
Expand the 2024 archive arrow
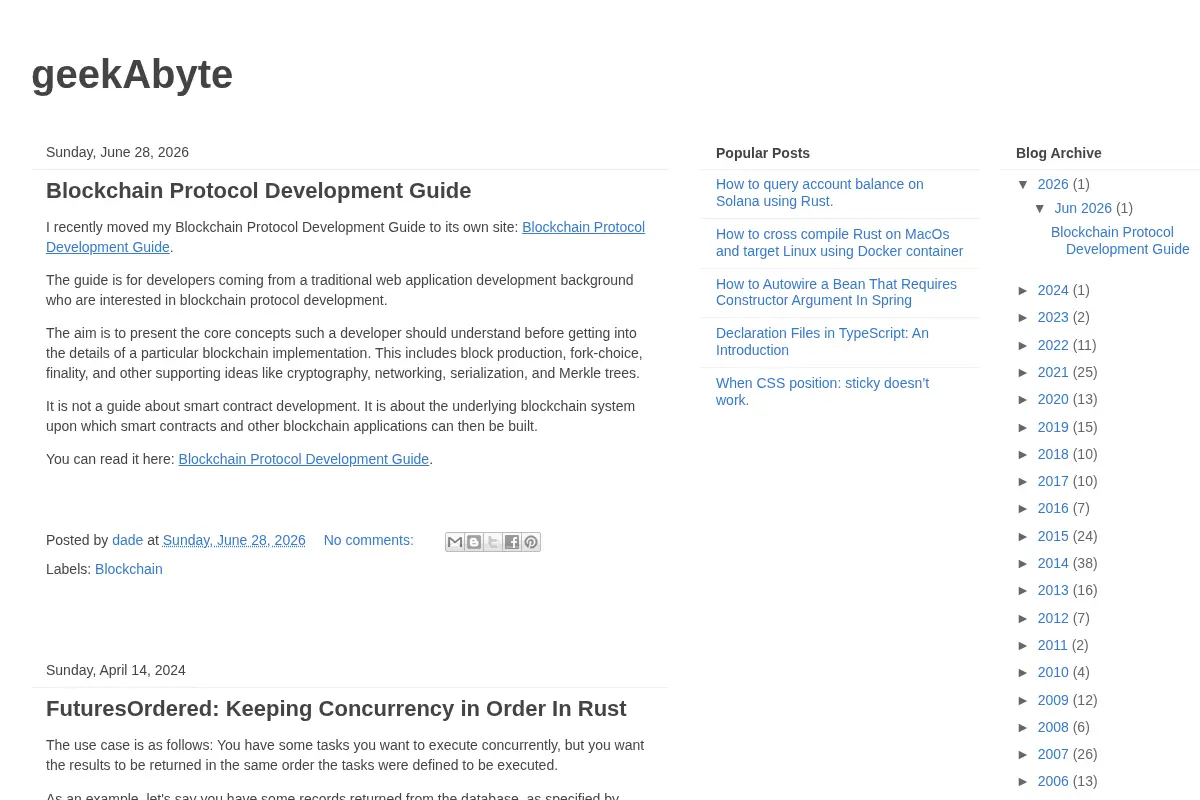coord(1023,290)
